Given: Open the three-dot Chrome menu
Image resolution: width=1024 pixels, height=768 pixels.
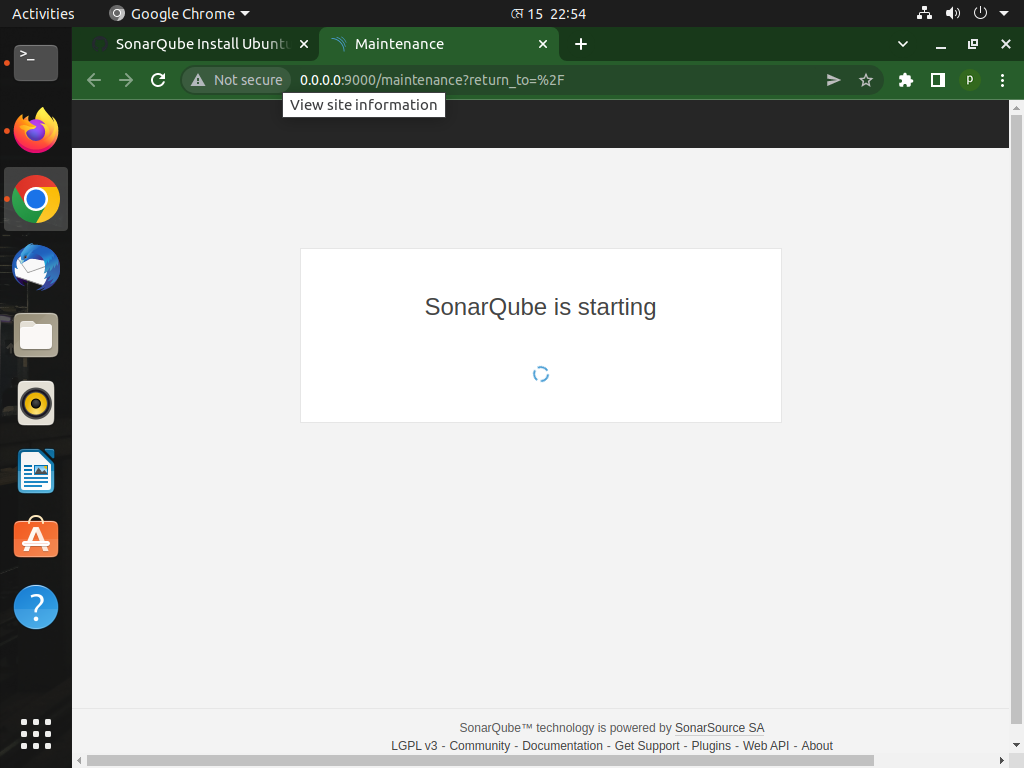Looking at the screenshot, I should click(1003, 80).
